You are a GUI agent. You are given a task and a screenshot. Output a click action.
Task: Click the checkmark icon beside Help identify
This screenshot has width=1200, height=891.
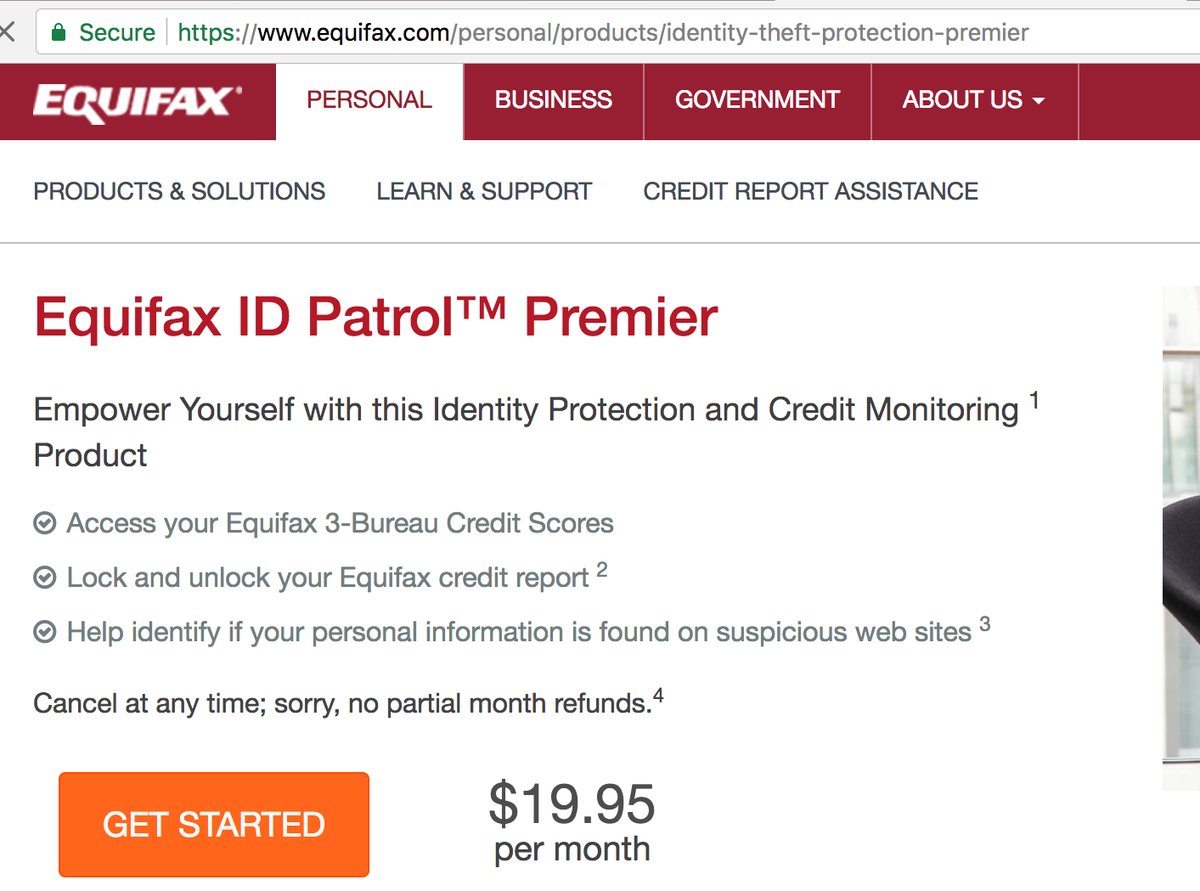(44, 632)
